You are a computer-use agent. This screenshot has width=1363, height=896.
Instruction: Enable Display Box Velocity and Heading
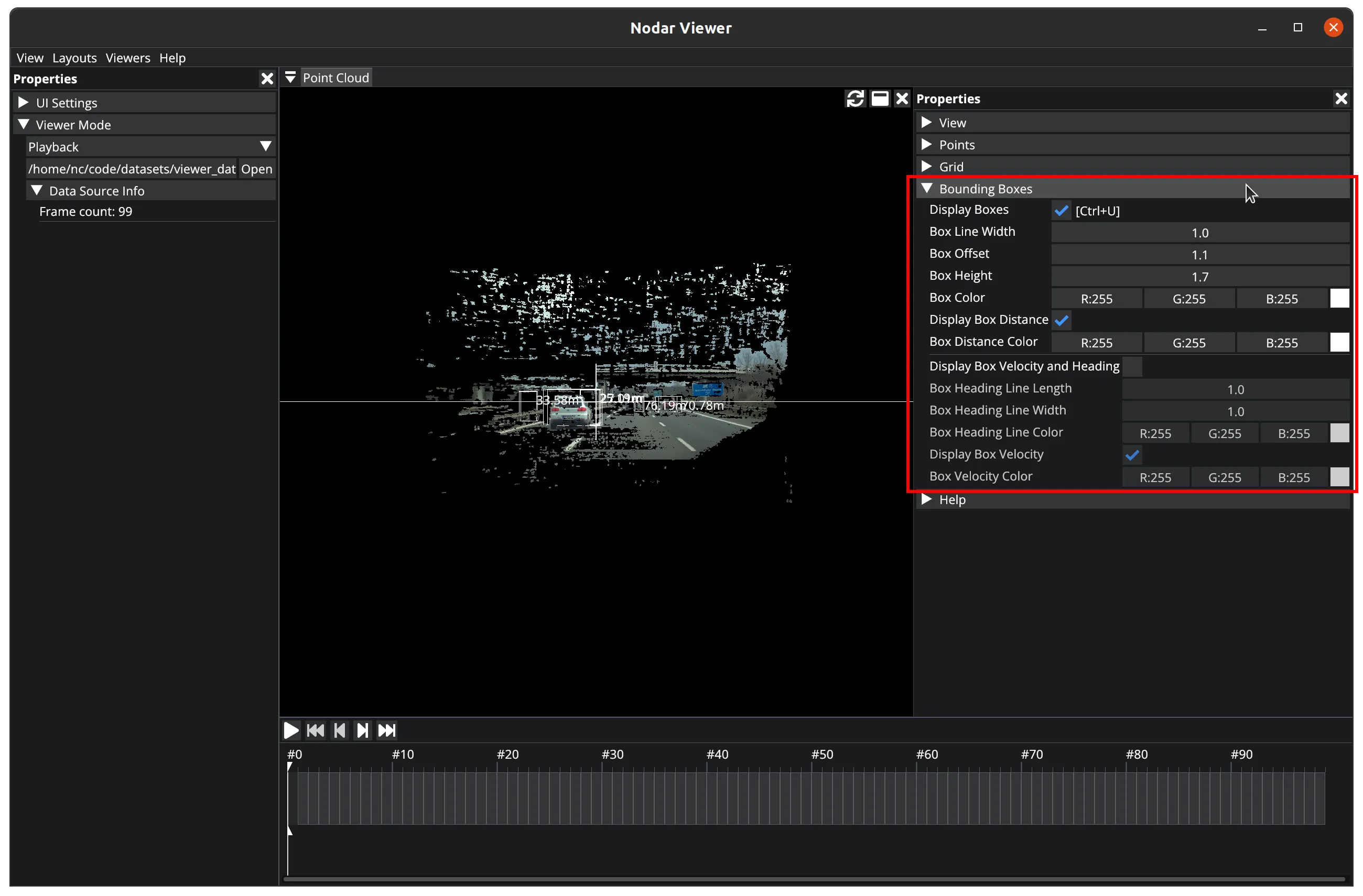1132,366
